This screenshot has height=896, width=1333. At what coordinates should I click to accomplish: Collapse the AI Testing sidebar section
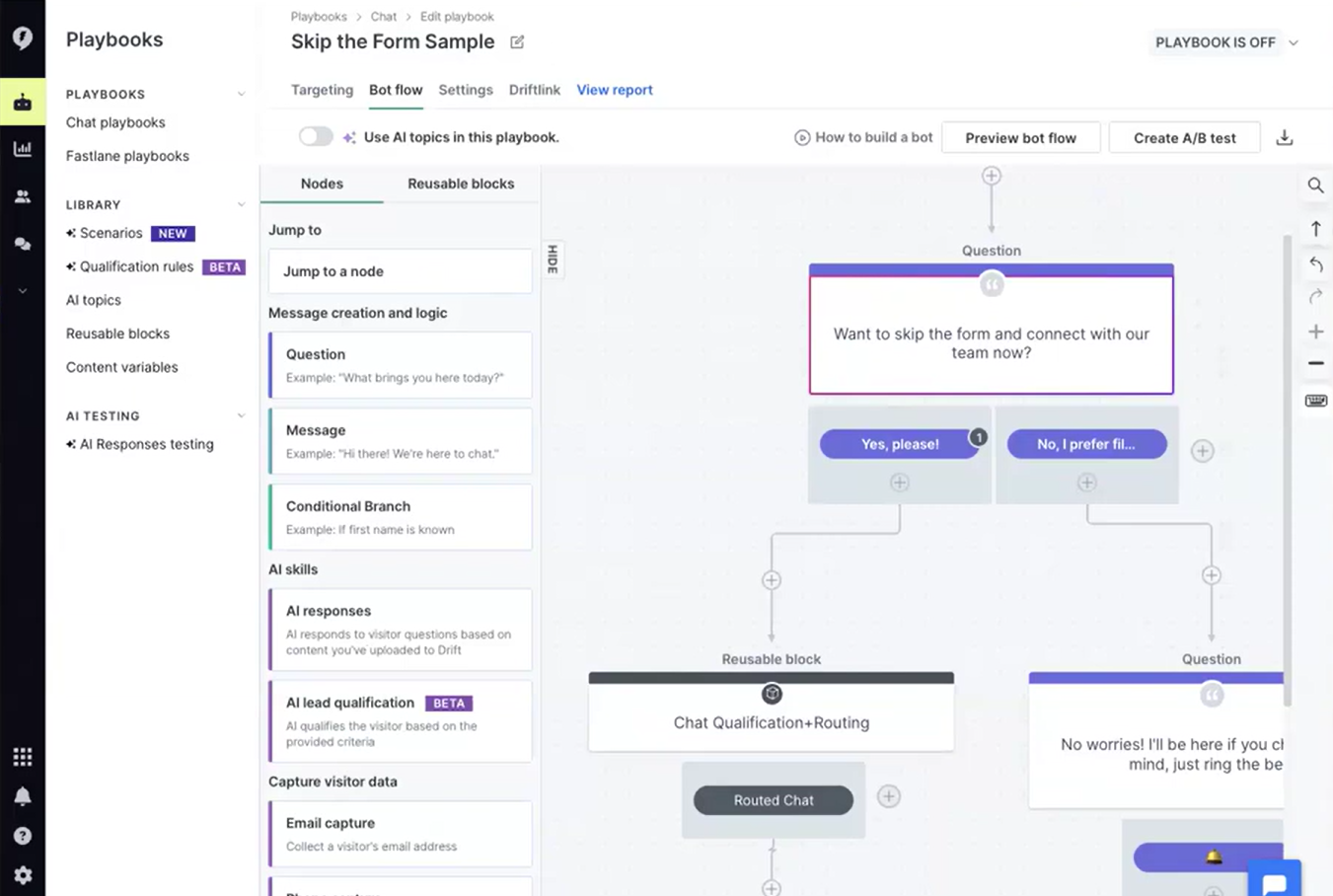coord(241,416)
